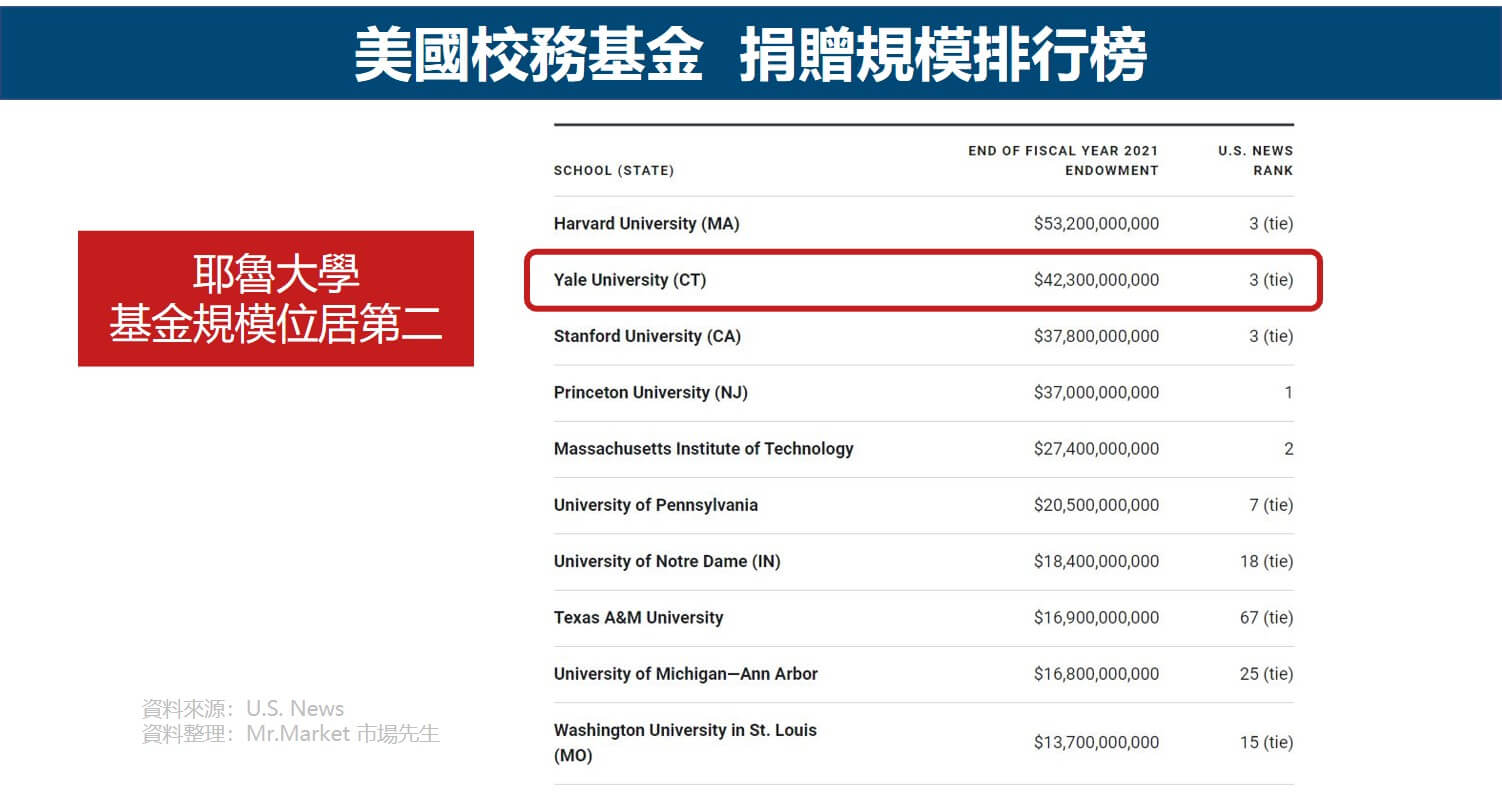The image size is (1502, 795).
Task: Click the $53,200,000,000 endowment value
Action: coord(1096,224)
